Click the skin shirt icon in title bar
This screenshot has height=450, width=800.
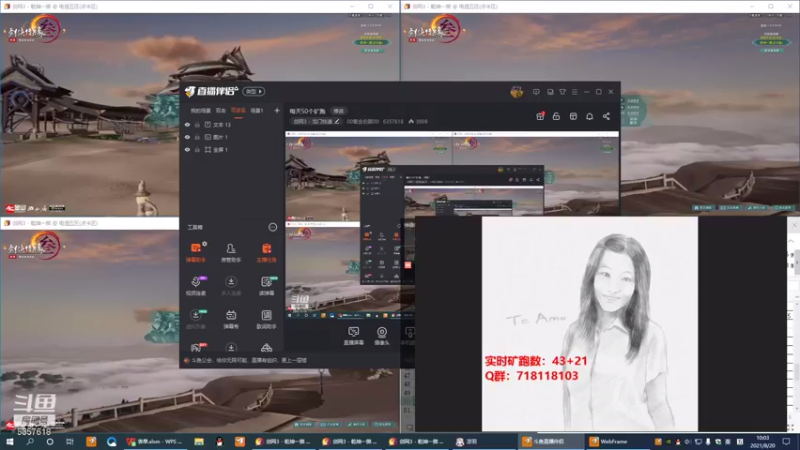pyautogui.click(x=562, y=92)
